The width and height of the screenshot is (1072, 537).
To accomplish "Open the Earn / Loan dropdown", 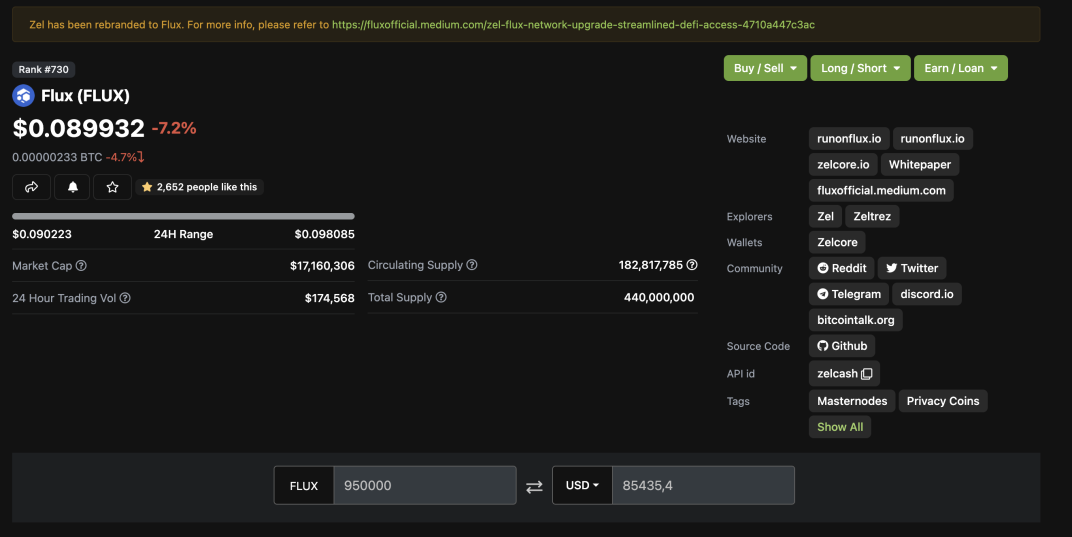I will 961,68.
